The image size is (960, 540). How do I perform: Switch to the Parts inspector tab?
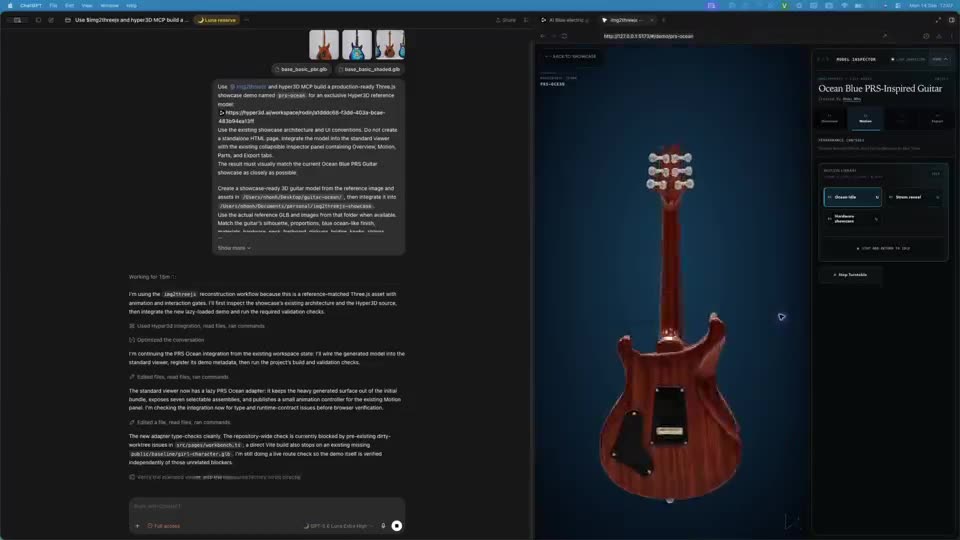point(901,119)
